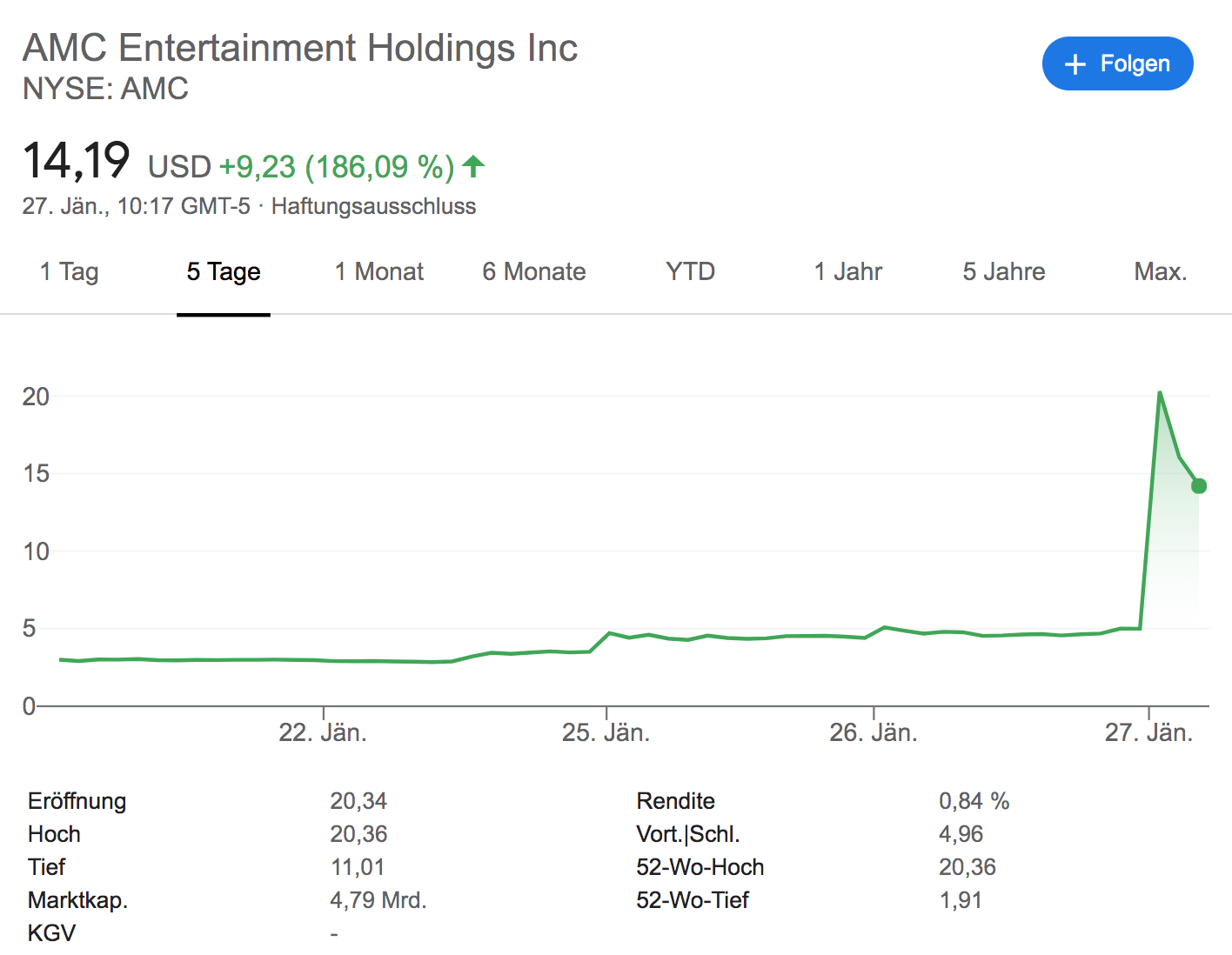Click the chart peak near 20 USD
Viewport: 1232px width, 955px height.
[x=1160, y=393]
